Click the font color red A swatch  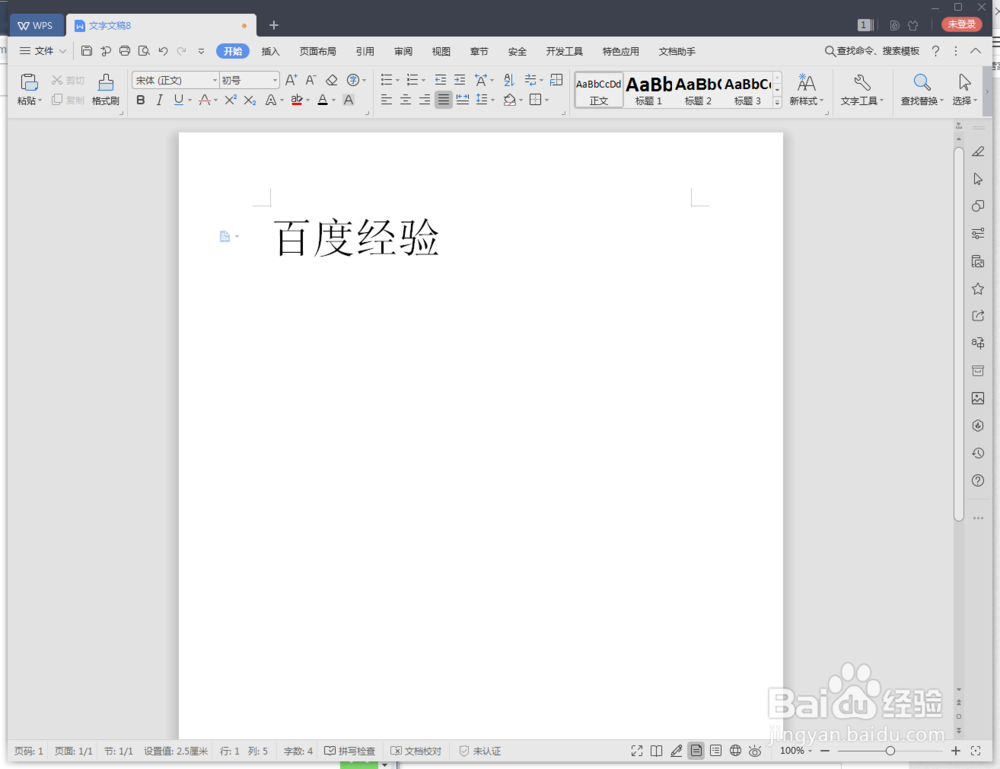pos(323,100)
